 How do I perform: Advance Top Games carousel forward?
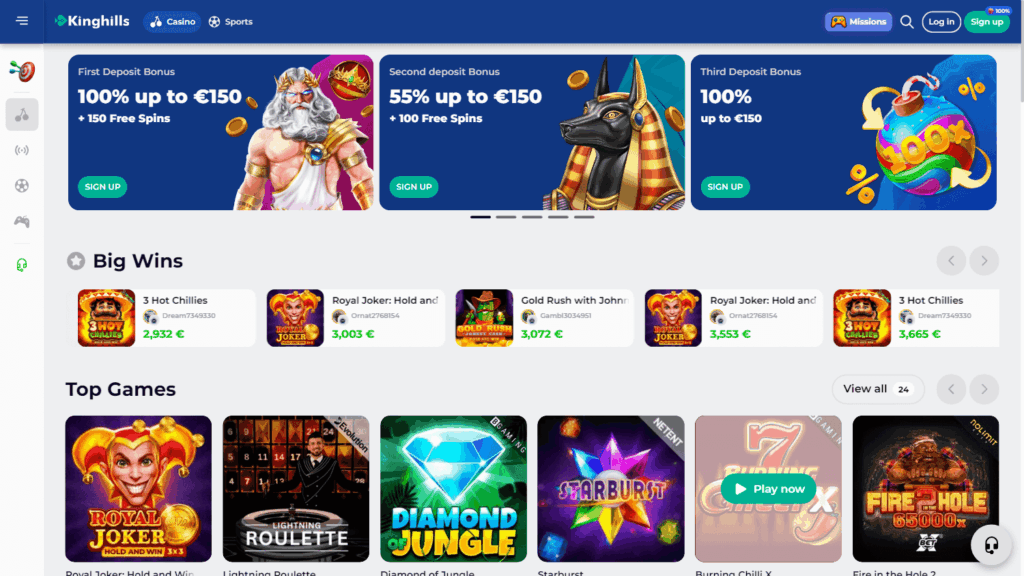click(x=984, y=389)
